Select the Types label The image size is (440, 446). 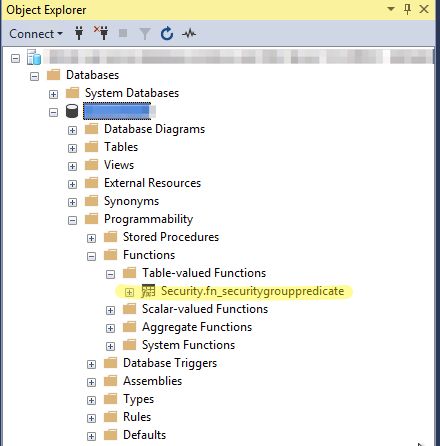tap(138, 399)
